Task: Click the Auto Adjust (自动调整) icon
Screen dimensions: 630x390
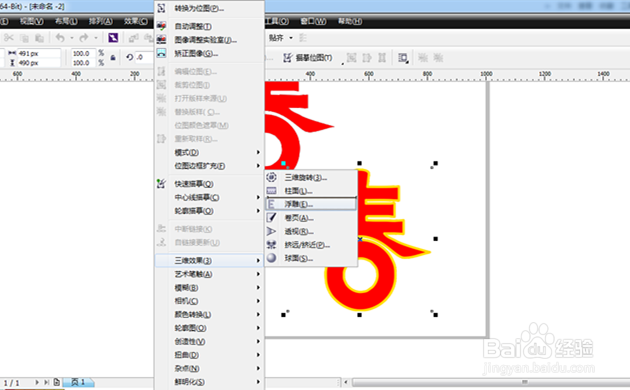Action: coord(161,26)
